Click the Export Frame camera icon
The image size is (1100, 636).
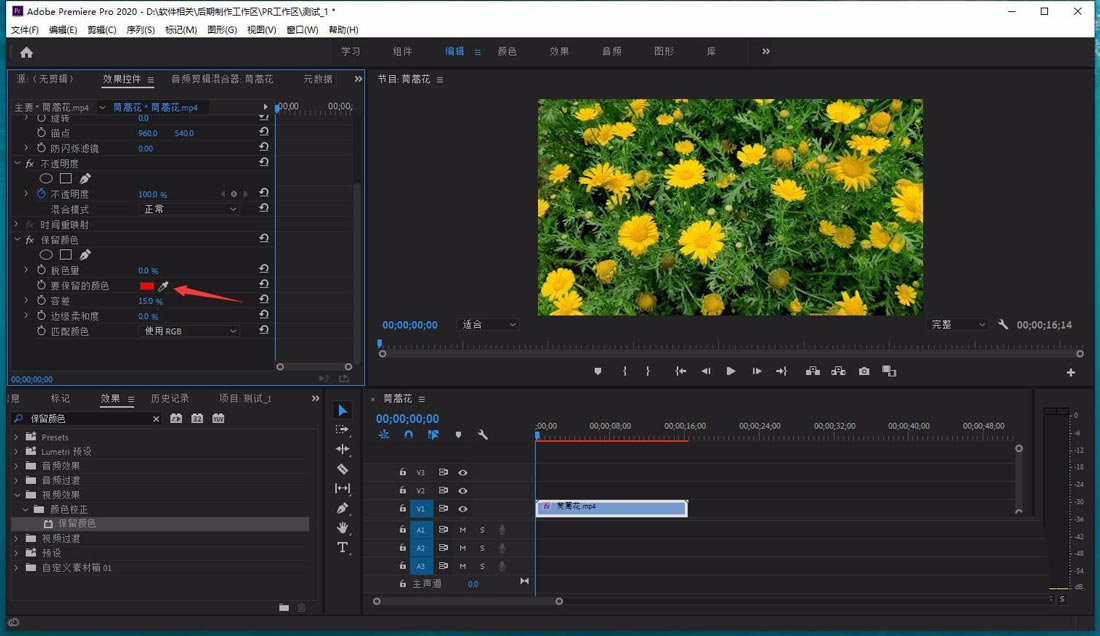click(x=864, y=371)
